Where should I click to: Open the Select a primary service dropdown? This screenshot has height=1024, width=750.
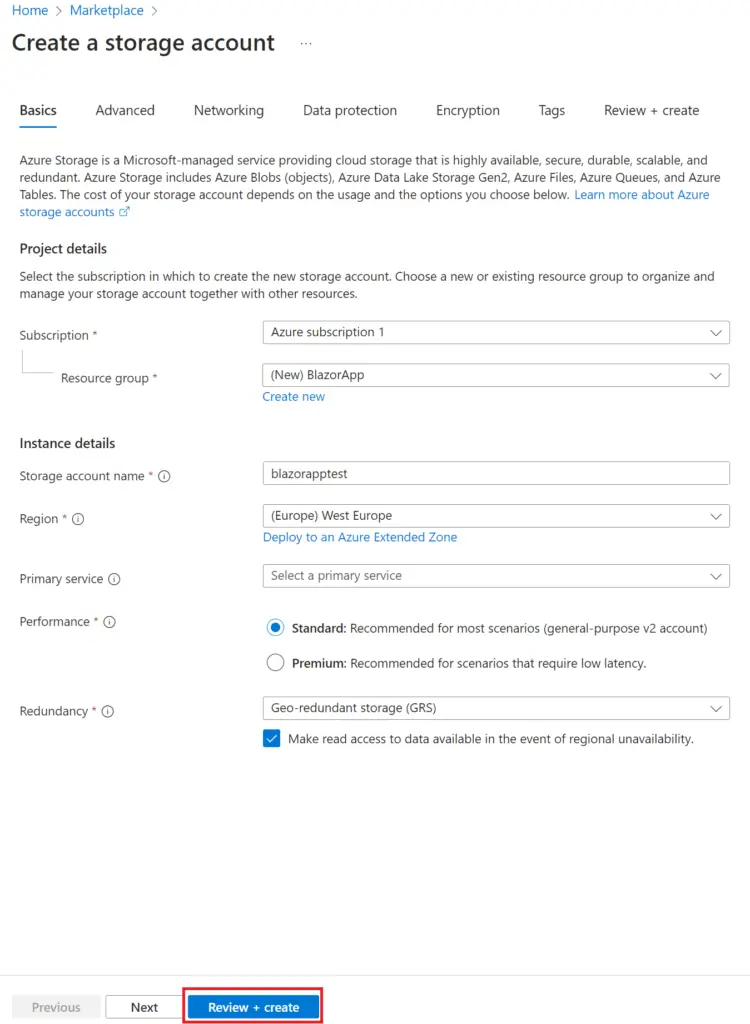click(496, 576)
